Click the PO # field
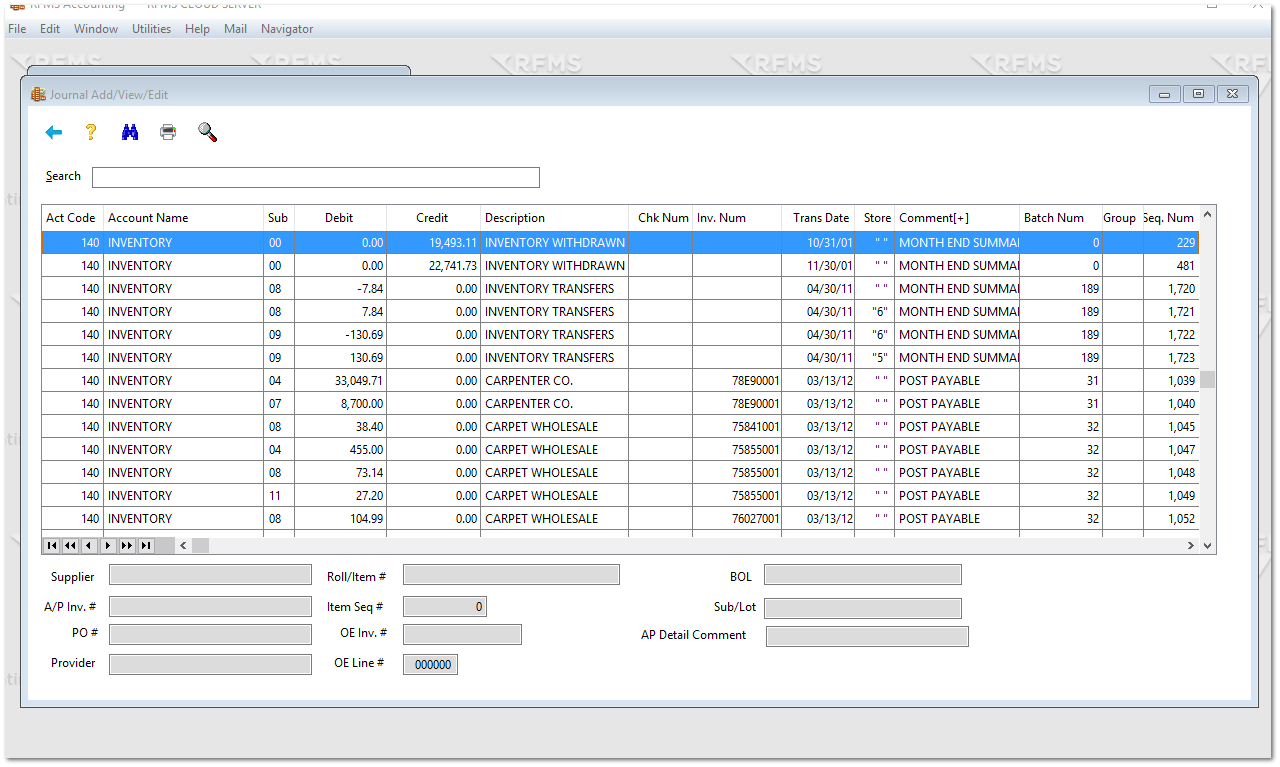This screenshot has width=1280, height=767. tap(210, 634)
